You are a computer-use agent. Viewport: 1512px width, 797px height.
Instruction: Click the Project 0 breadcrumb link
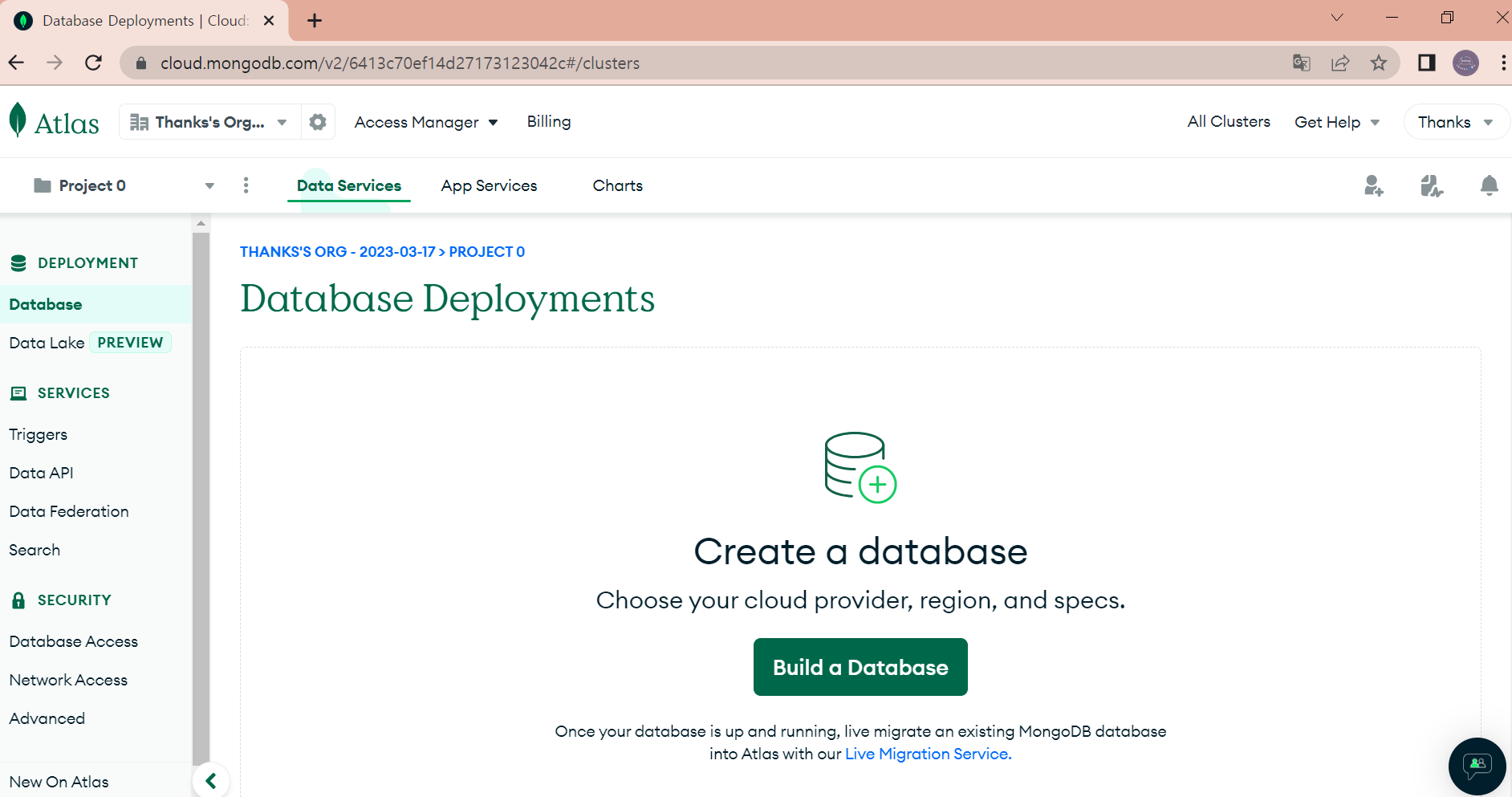(487, 252)
